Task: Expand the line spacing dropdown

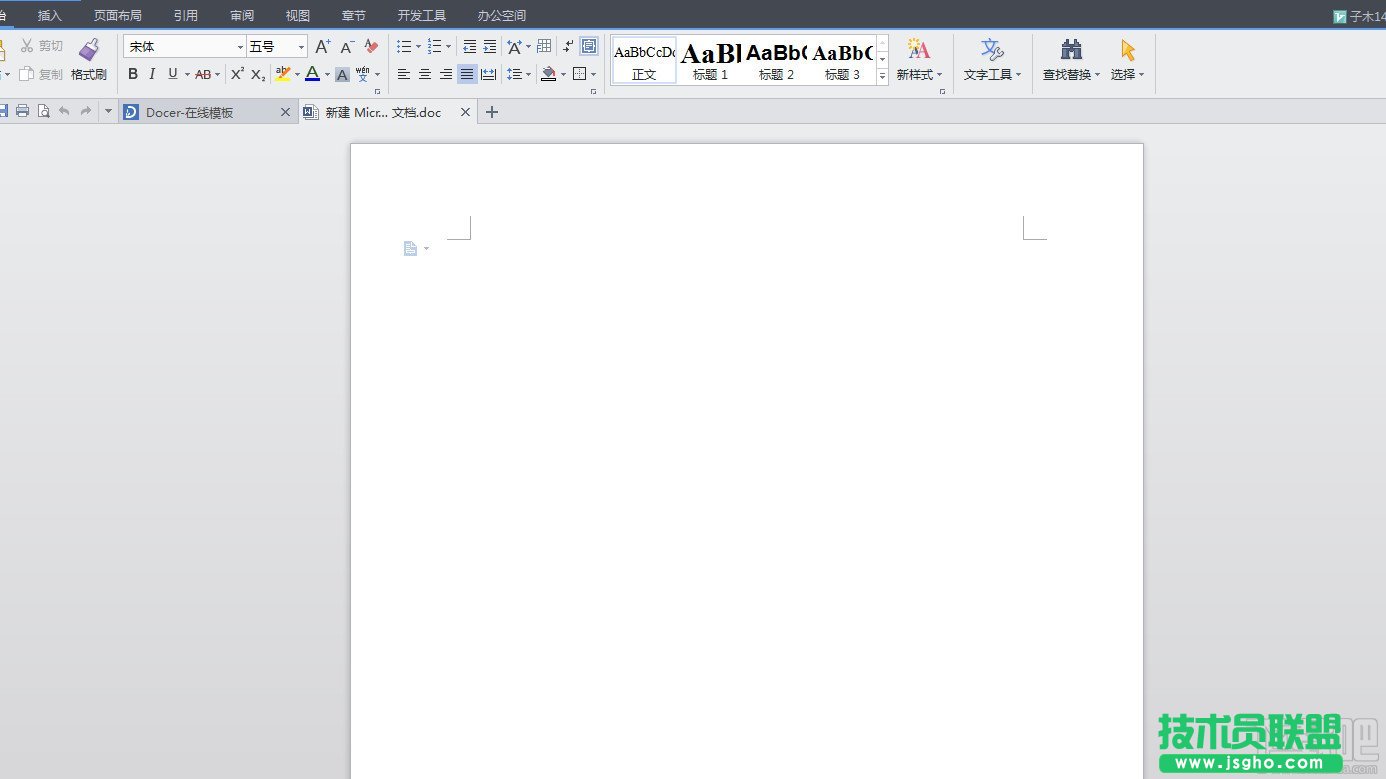Action: point(528,75)
